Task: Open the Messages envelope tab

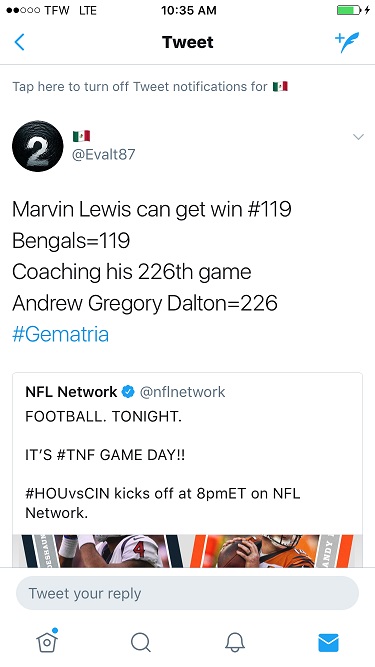Action: 328,642
